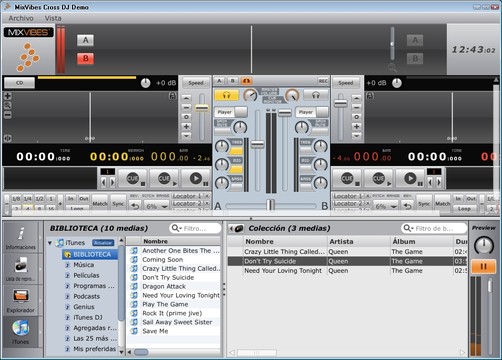Click the red waveform overview B button

click(86, 59)
